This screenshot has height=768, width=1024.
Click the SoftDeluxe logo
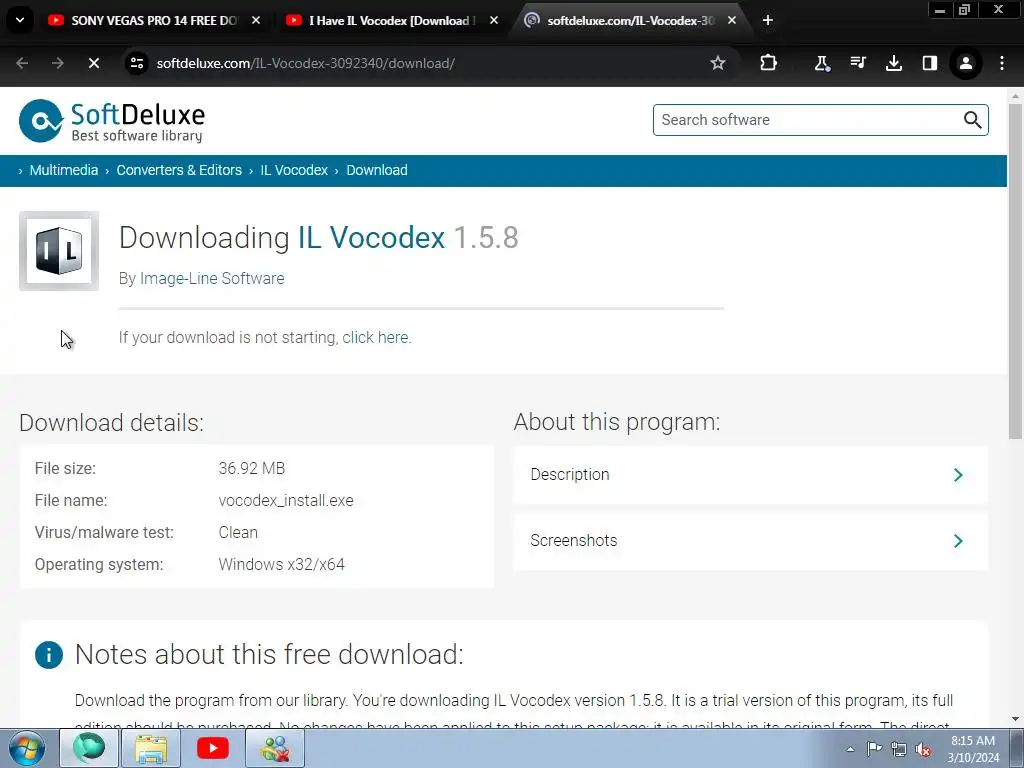click(x=112, y=121)
